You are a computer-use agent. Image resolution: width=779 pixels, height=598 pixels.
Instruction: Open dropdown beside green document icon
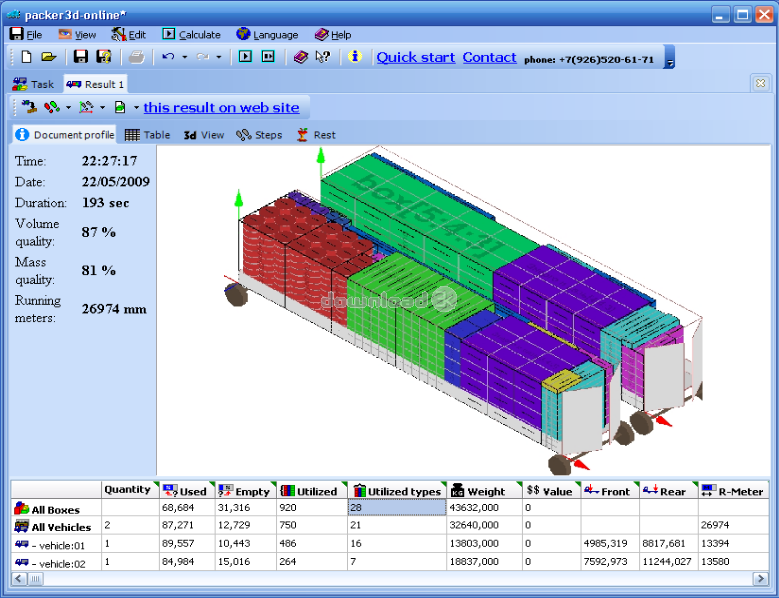click(x=135, y=107)
